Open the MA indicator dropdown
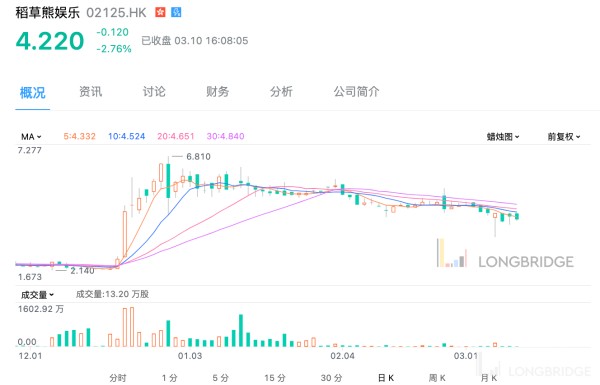This screenshot has height=385, width=600. point(31,137)
